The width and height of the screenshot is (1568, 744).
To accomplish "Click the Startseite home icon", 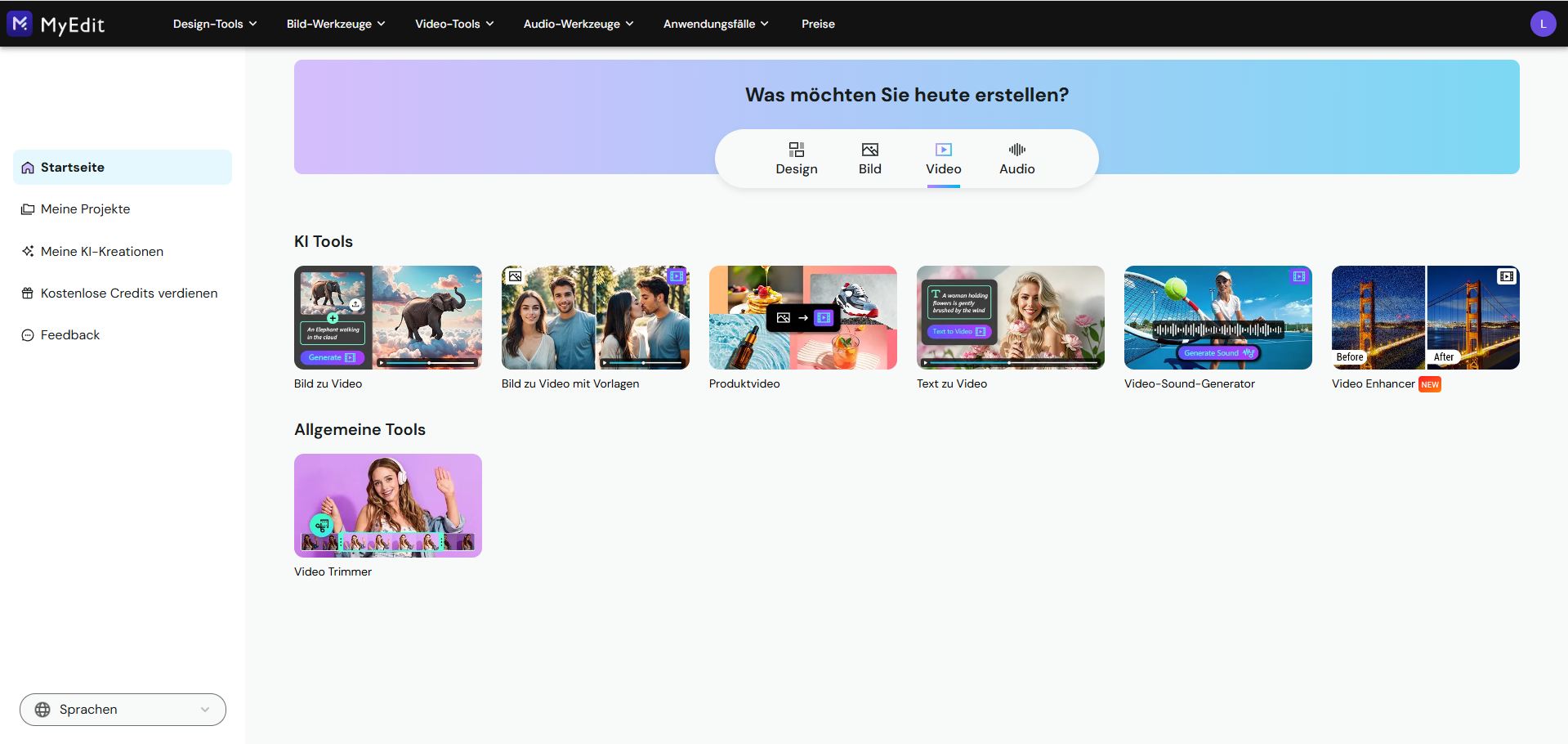I will [x=28, y=168].
